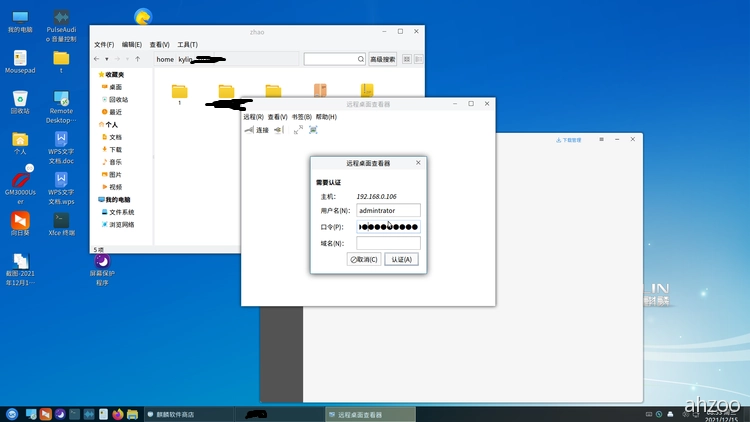The height and width of the screenshot is (422, 750).
Task: Open the 帮助(H) help menu
Action: pyautogui.click(x=326, y=117)
